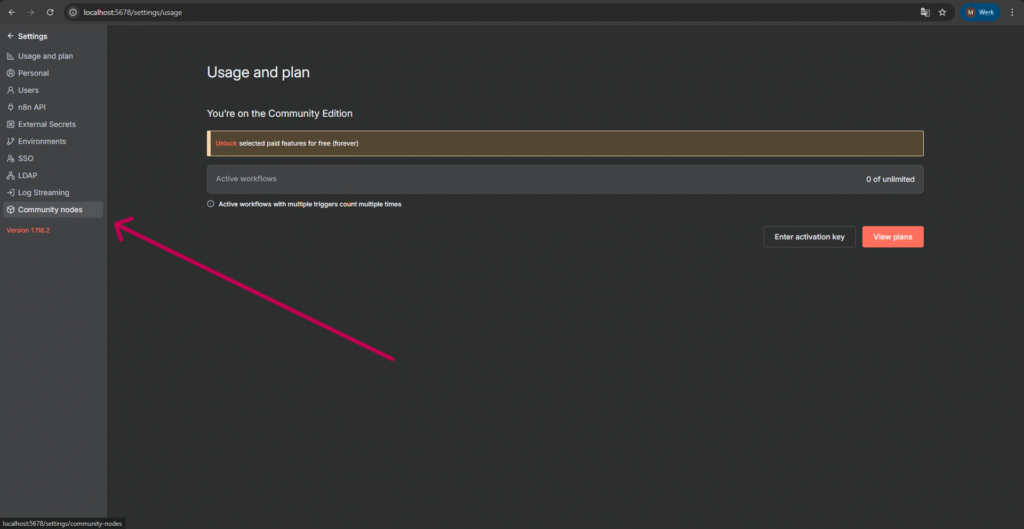
Task: Click the n8n API plug icon
Action: coord(10,107)
